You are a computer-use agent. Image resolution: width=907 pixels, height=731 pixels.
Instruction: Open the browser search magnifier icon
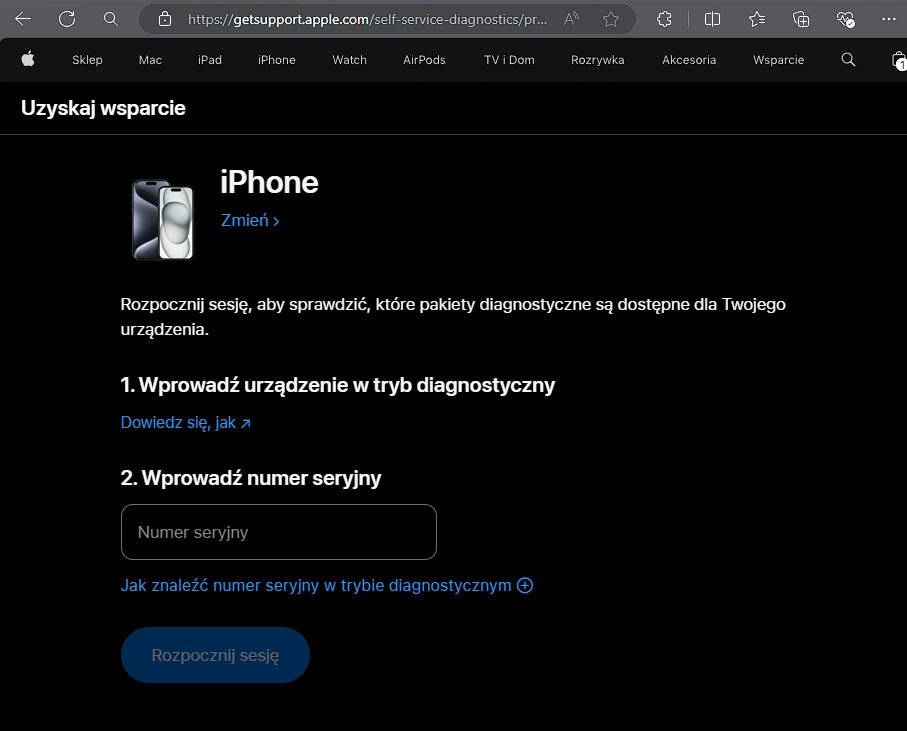pyautogui.click(x=110, y=19)
